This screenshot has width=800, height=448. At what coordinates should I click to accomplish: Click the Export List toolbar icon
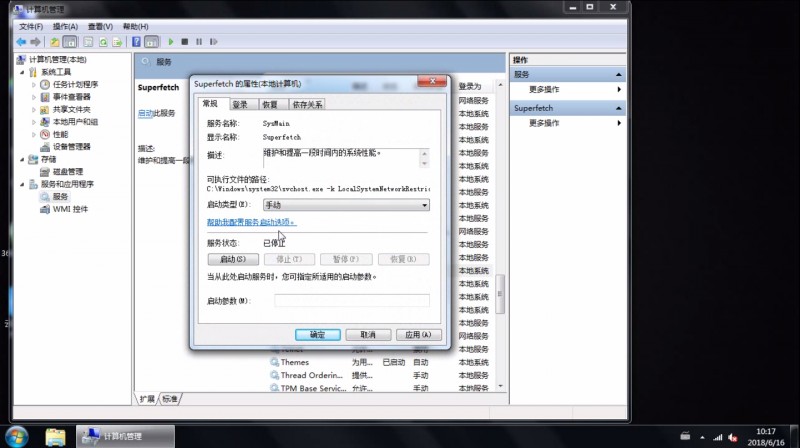(117, 42)
